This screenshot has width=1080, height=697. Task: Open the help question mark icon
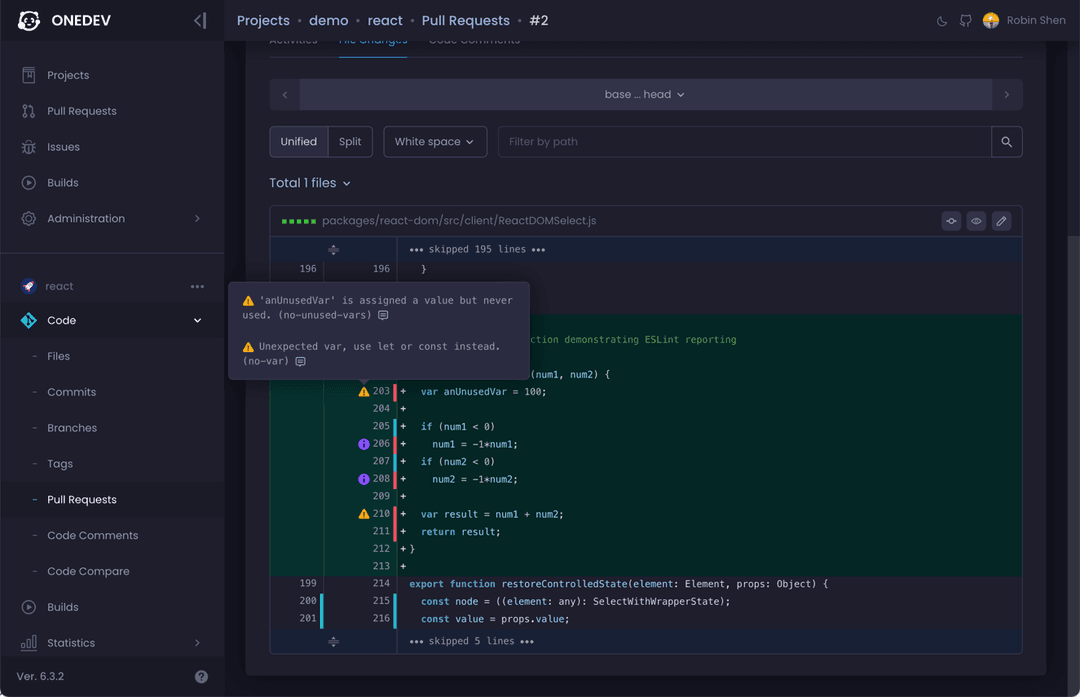tap(201, 676)
